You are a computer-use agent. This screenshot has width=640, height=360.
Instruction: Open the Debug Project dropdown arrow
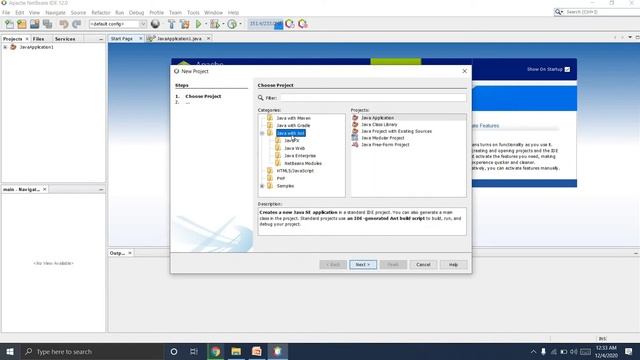pyautogui.click(x=223, y=24)
